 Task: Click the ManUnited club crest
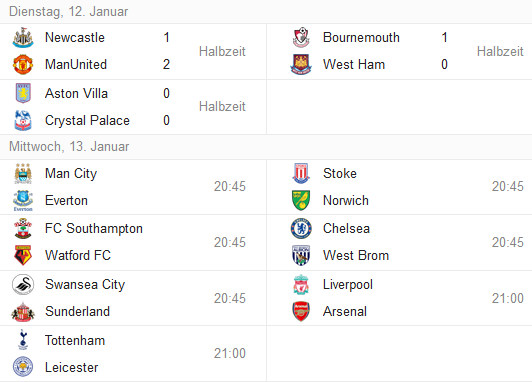23,64
